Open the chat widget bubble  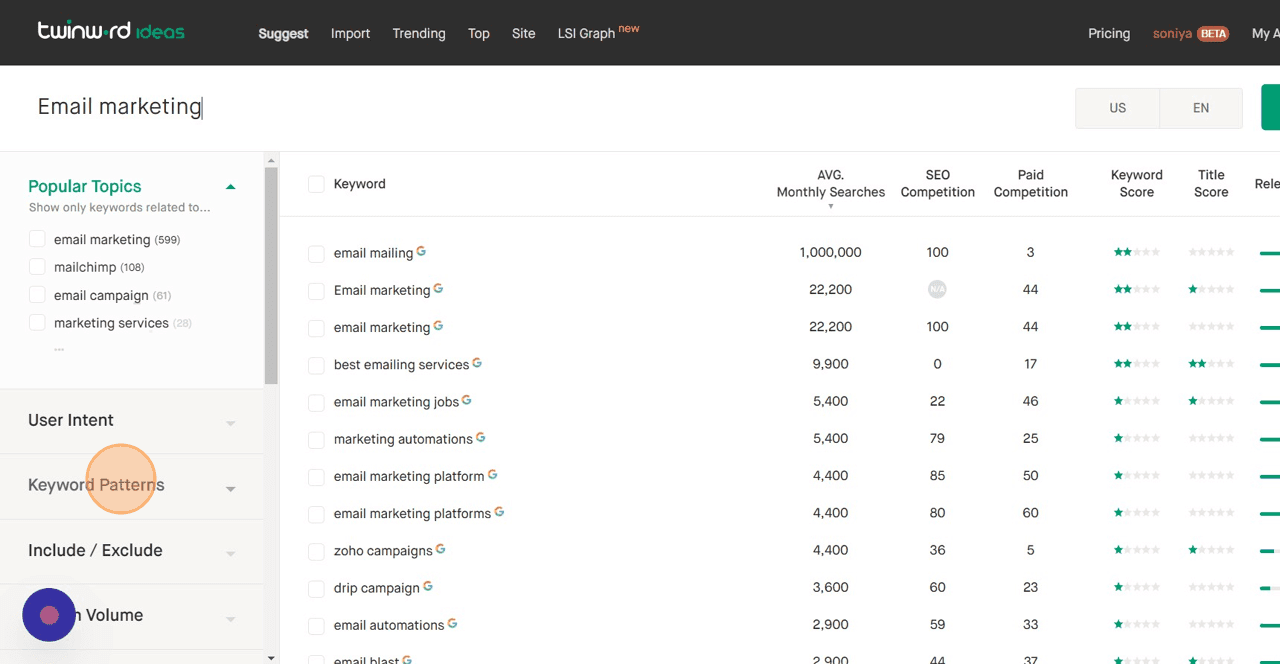tap(49, 615)
